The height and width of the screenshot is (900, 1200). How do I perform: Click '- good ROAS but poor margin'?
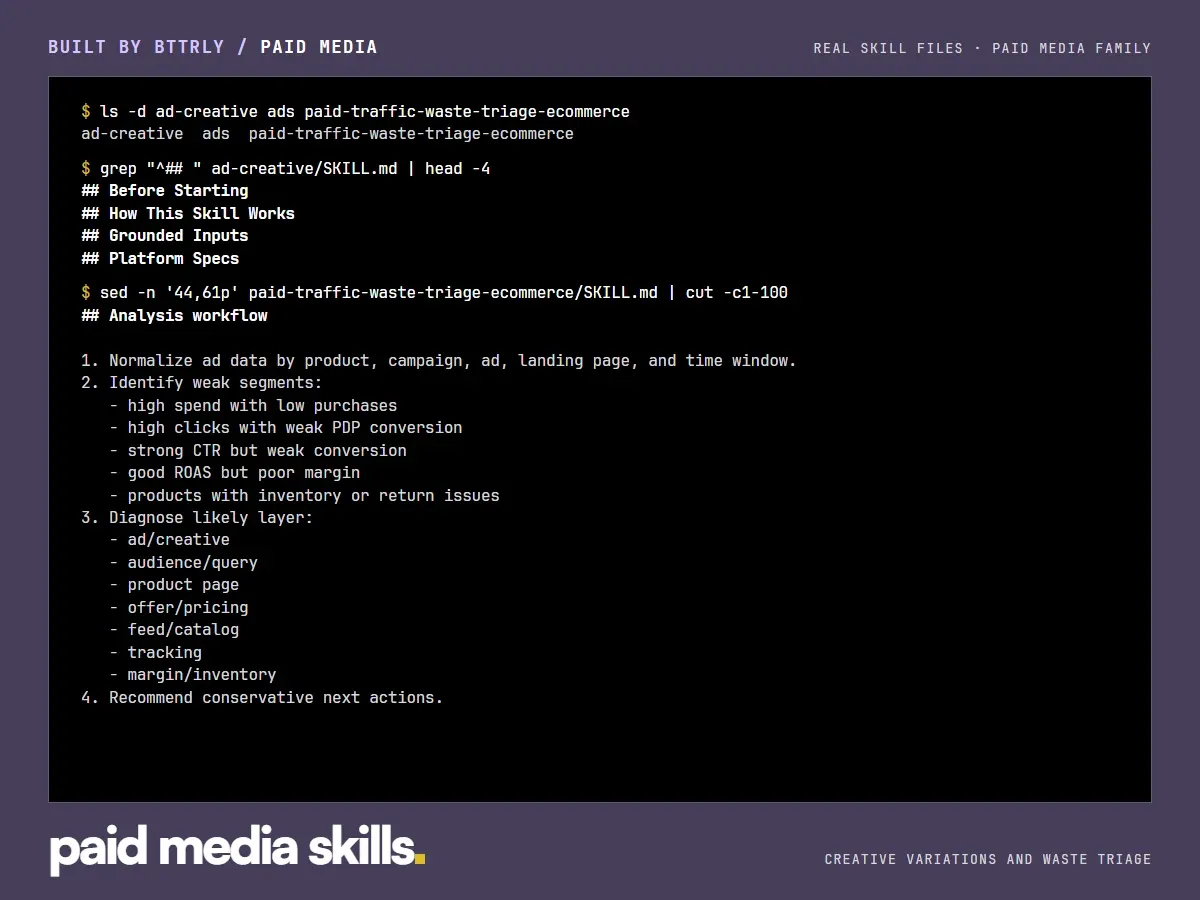pos(235,473)
